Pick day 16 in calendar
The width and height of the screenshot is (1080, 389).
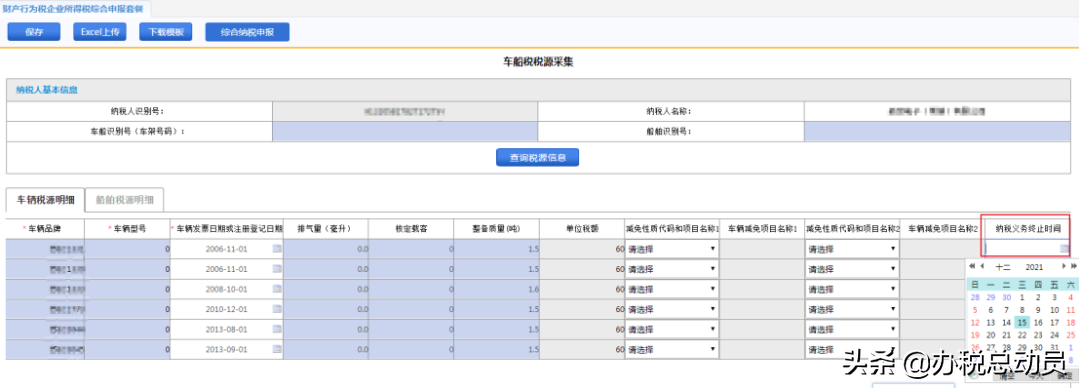click(1039, 322)
